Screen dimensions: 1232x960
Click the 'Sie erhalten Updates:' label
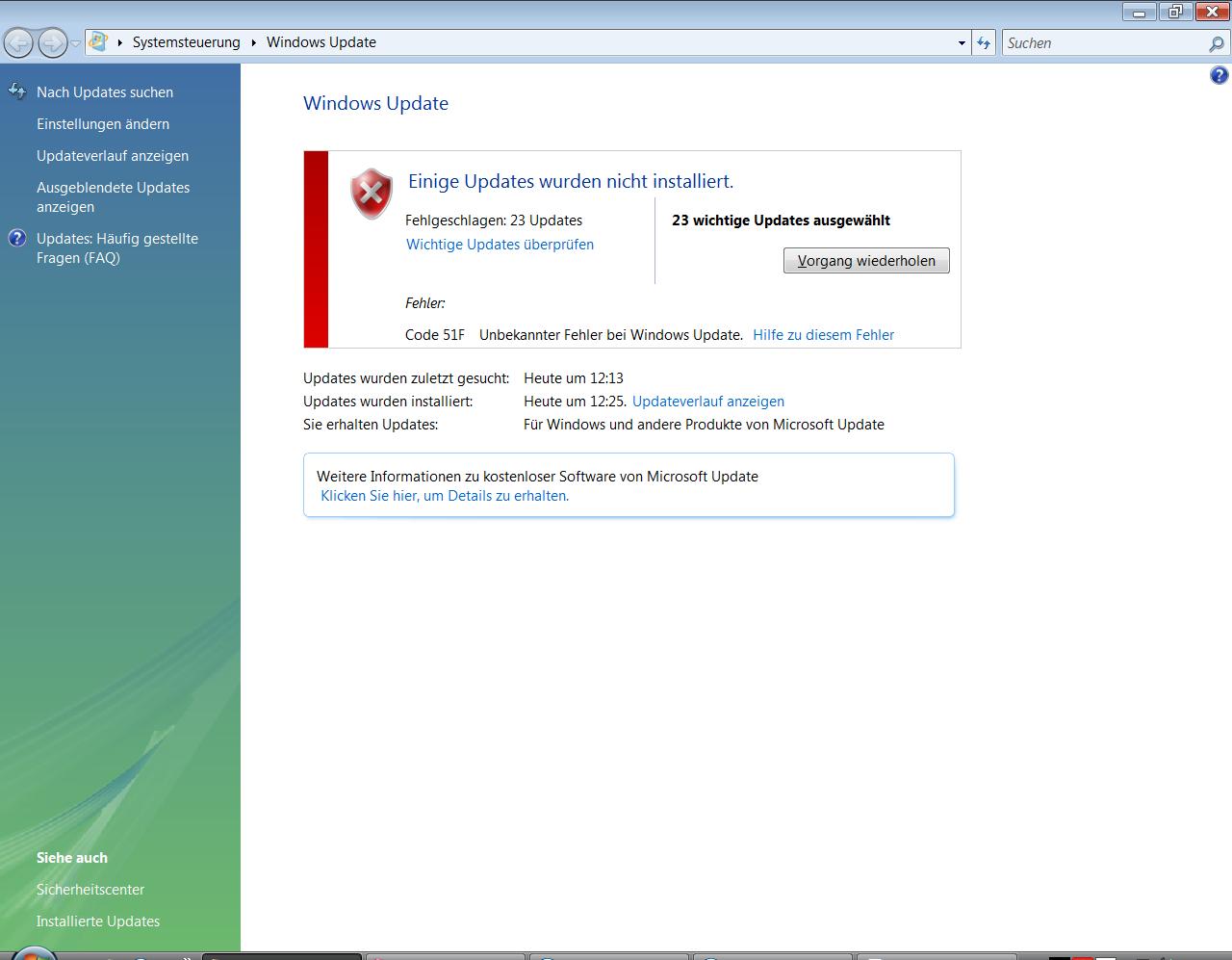pyautogui.click(x=371, y=425)
